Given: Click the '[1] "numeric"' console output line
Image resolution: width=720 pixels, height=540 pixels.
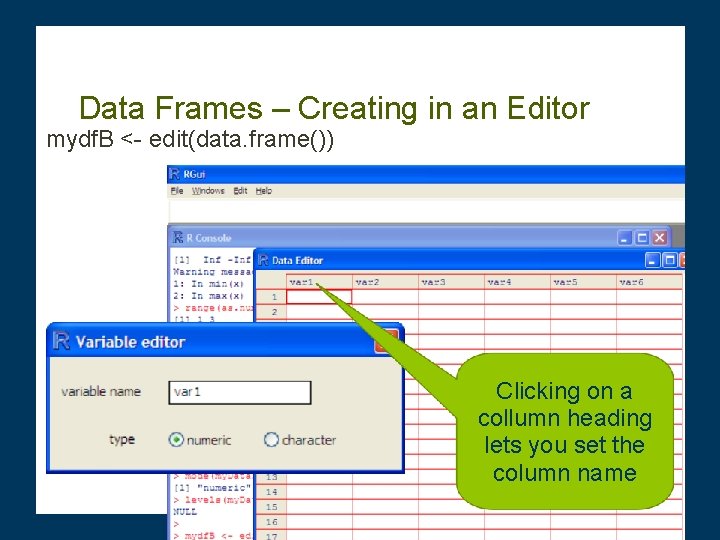Looking at the screenshot, I should click(x=212, y=488).
